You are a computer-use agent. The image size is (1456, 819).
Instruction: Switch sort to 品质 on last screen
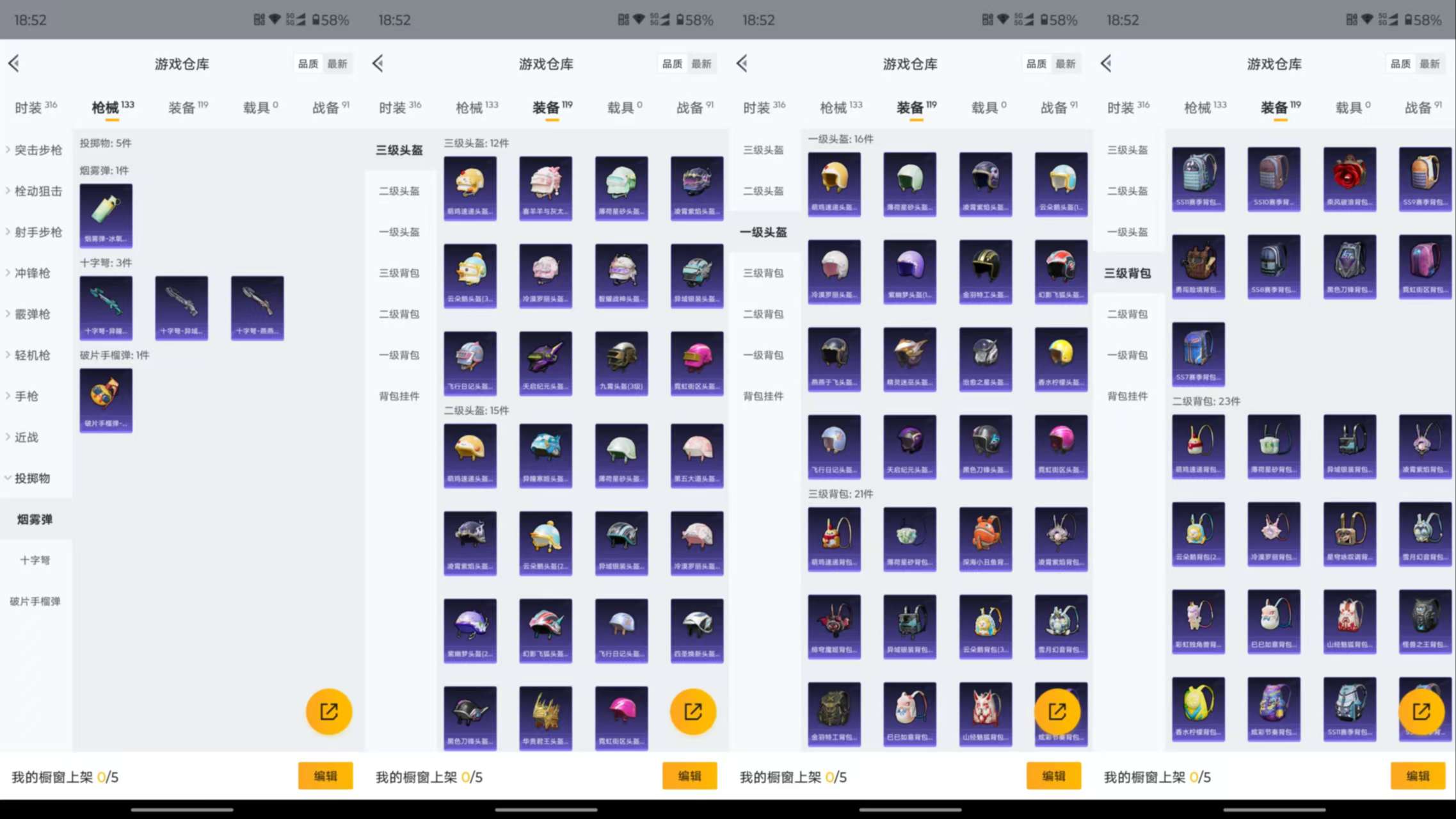coord(1400,63)
